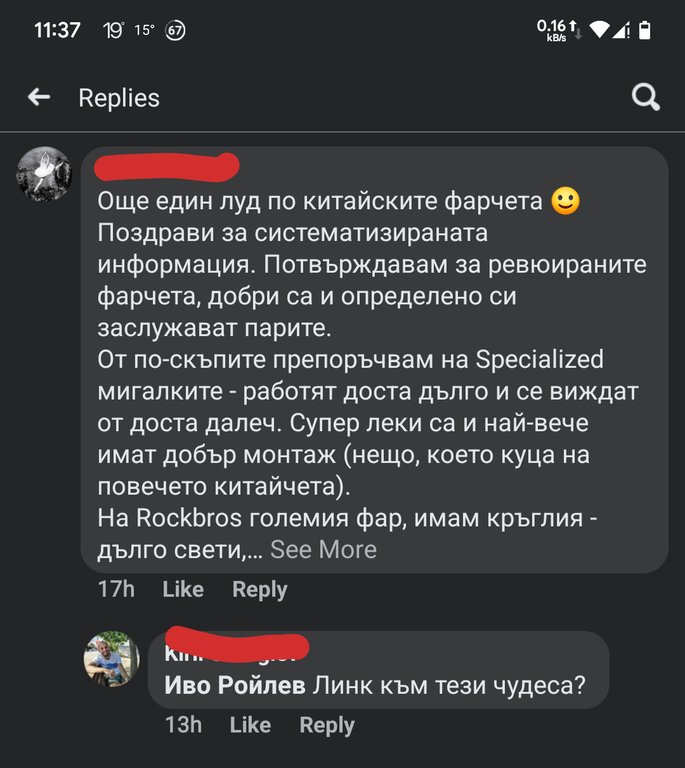
Task: Tap the 19° temperature indicator
Action: (x=113, y=30)
